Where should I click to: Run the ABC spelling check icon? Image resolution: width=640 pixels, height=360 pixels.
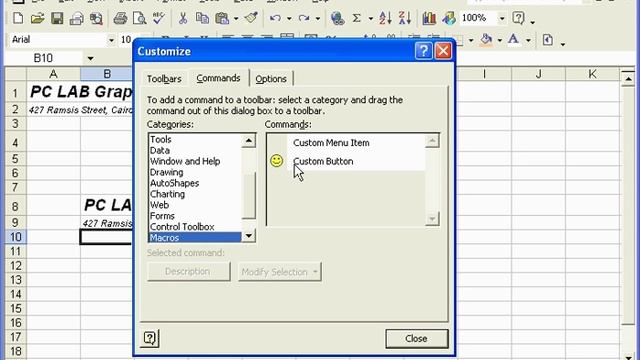(x=159, y=18)
